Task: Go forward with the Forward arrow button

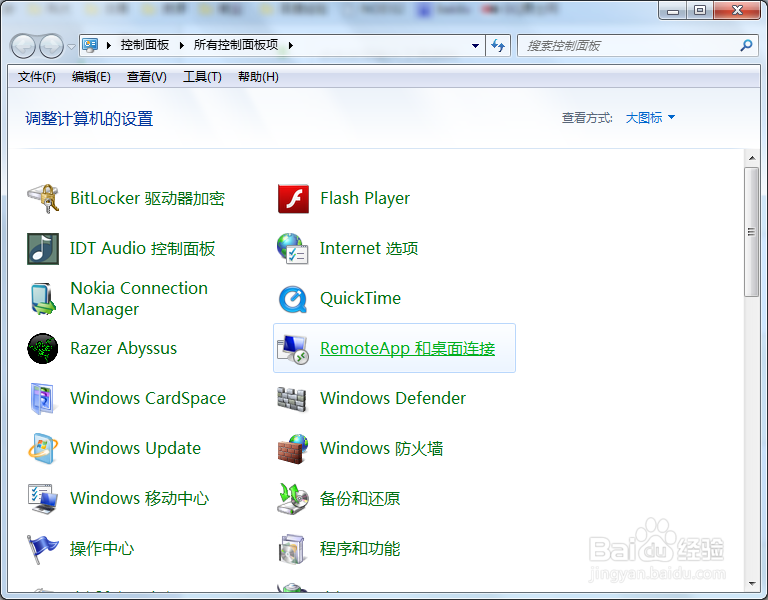Action: click(x=51, y=47)
